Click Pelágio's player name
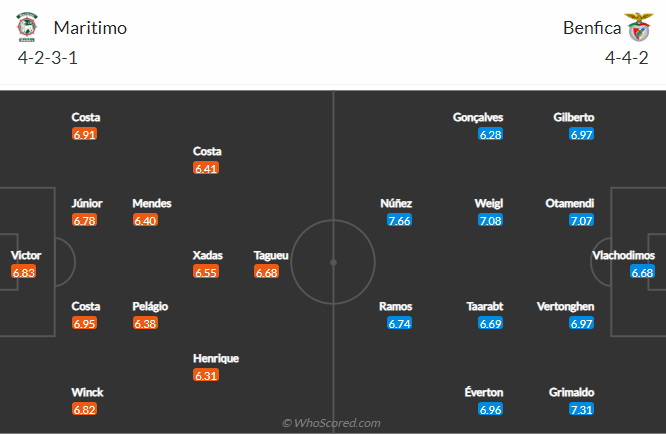Viewport: 666px width, 434px height. [x=151, y=306]
